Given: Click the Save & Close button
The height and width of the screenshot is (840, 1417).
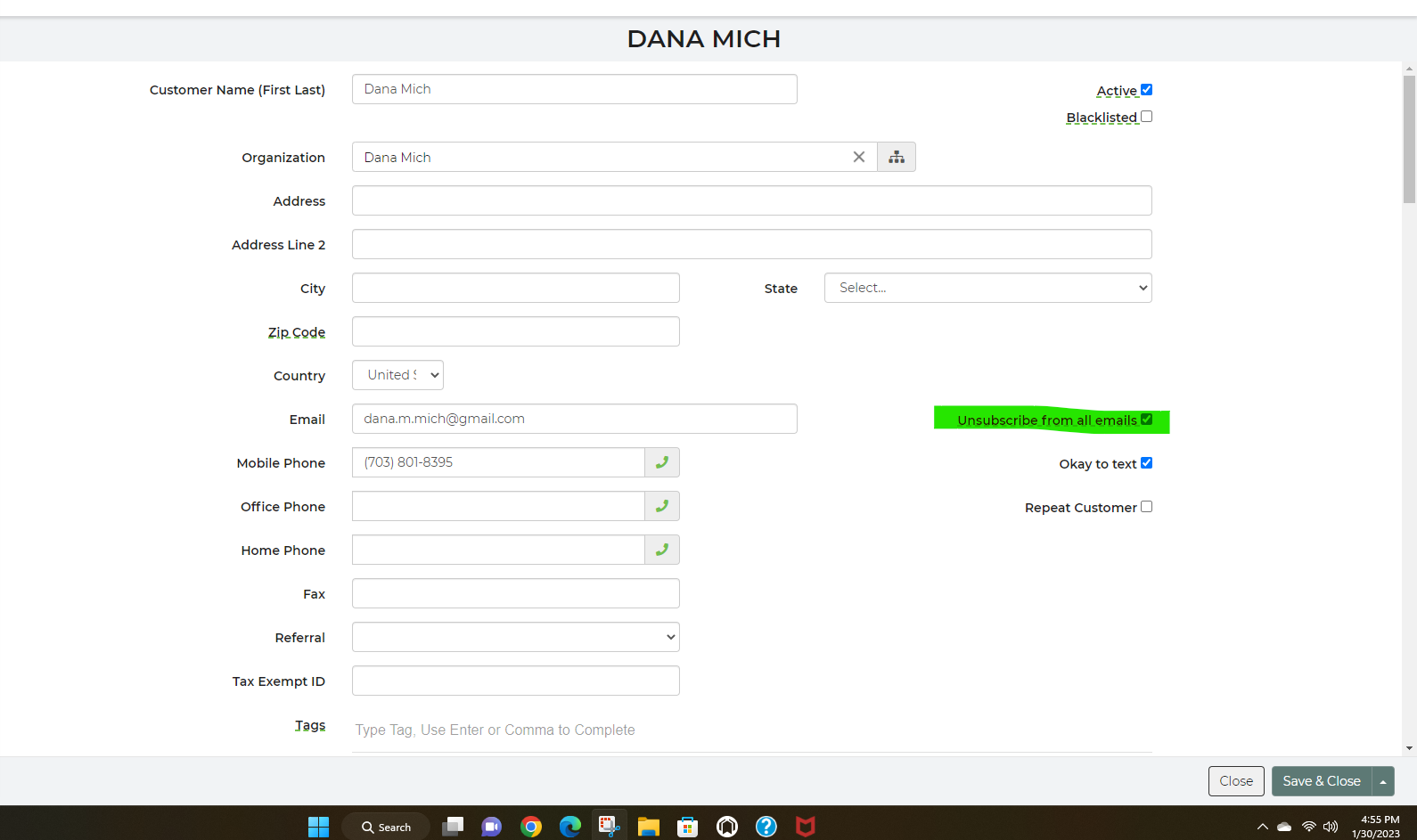Looking at the screenshot, I should tap(1321, 781).
